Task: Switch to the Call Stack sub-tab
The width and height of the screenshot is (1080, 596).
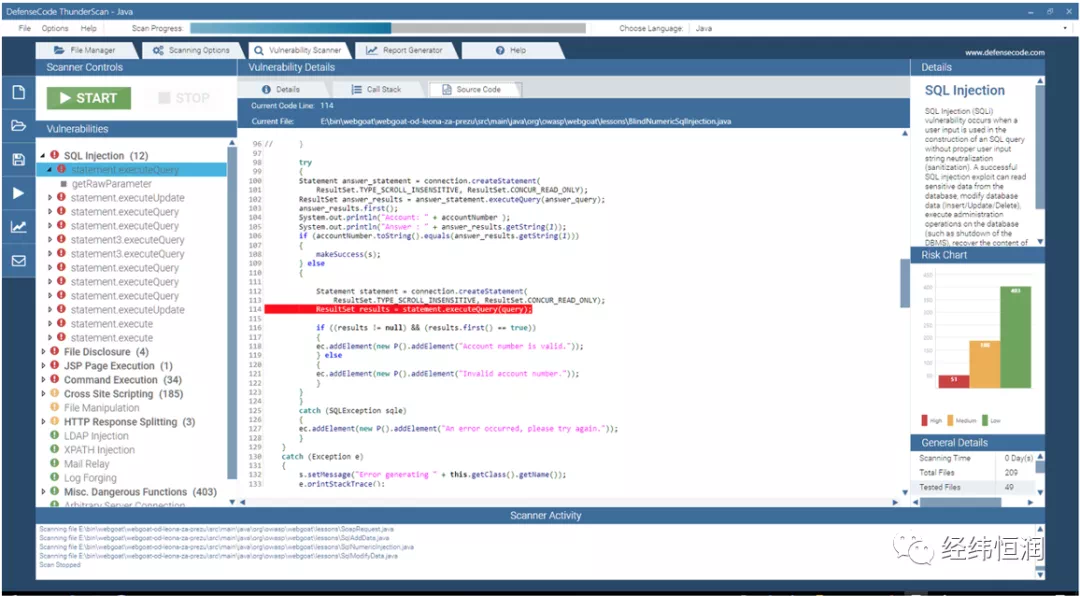Action: 376,90
